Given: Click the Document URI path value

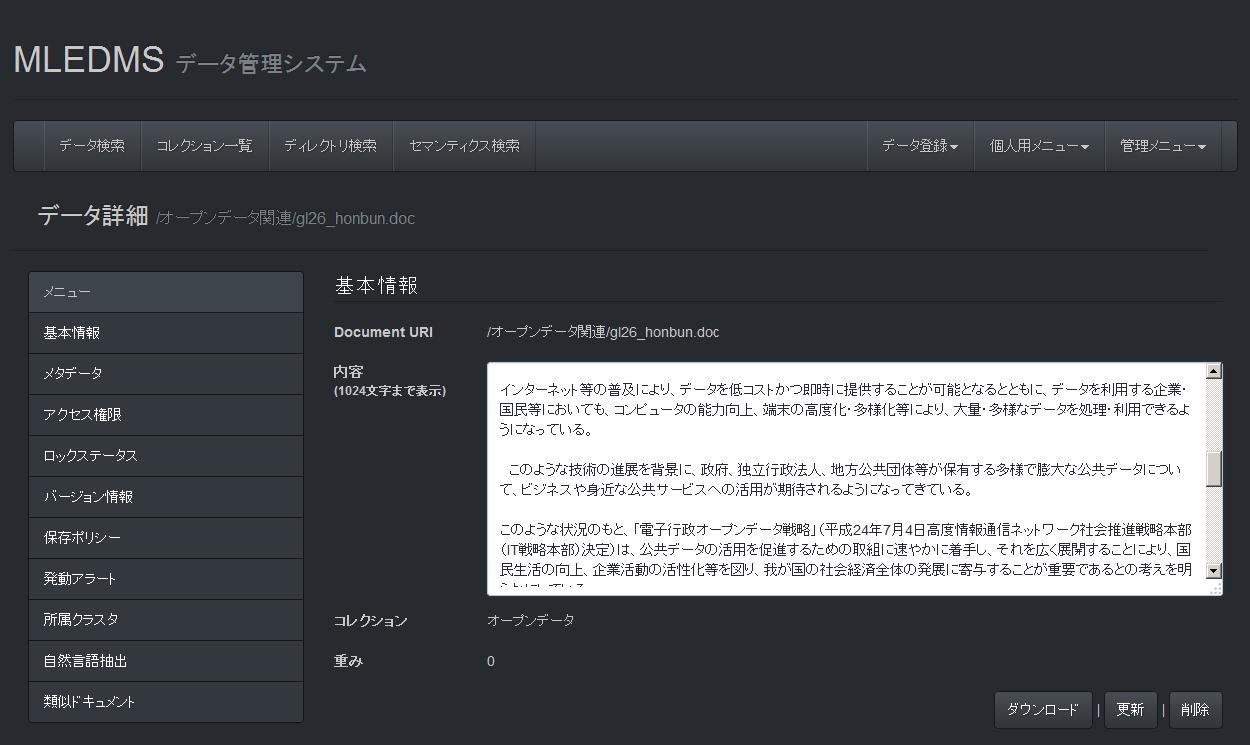Looking at the screenshot, I should pyautogui.click(x=603, y=332).
